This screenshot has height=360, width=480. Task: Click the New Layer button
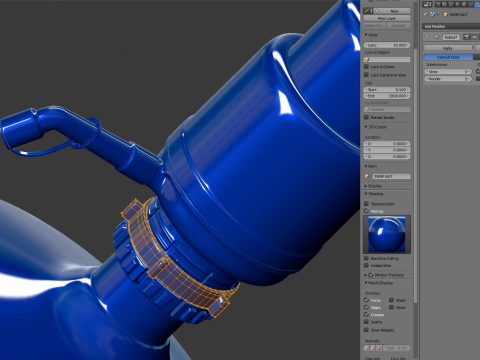click(387, 18)
